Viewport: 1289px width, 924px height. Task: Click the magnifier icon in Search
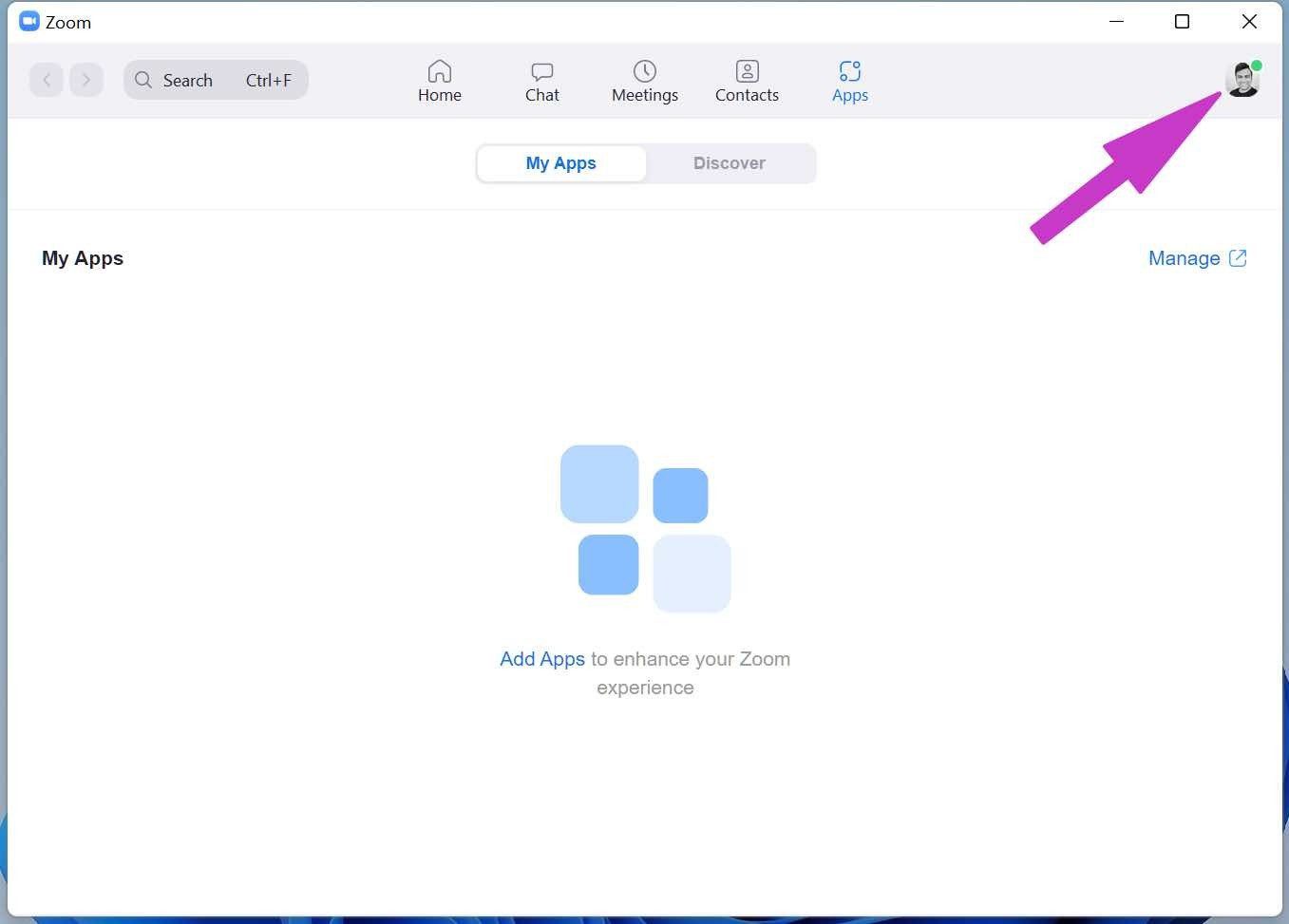pyautogui.click(x=143, y=80)
